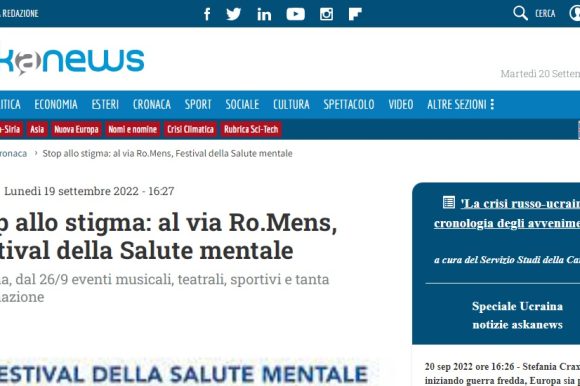This screenshot has height=386, width=580.
Task: Click 'a cura del Servizio Studi' text
Action: point(507,260)
